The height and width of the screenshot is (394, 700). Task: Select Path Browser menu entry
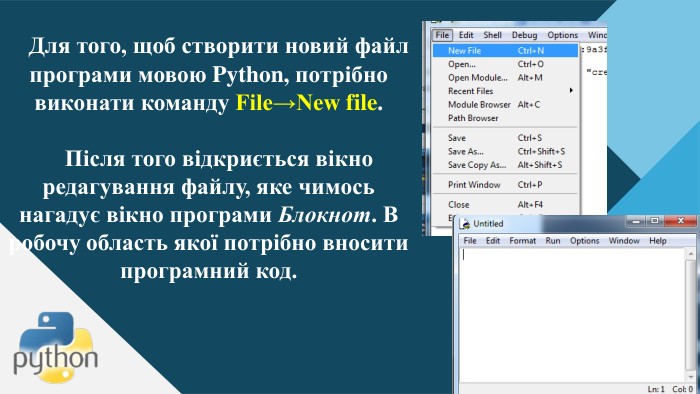505,118
